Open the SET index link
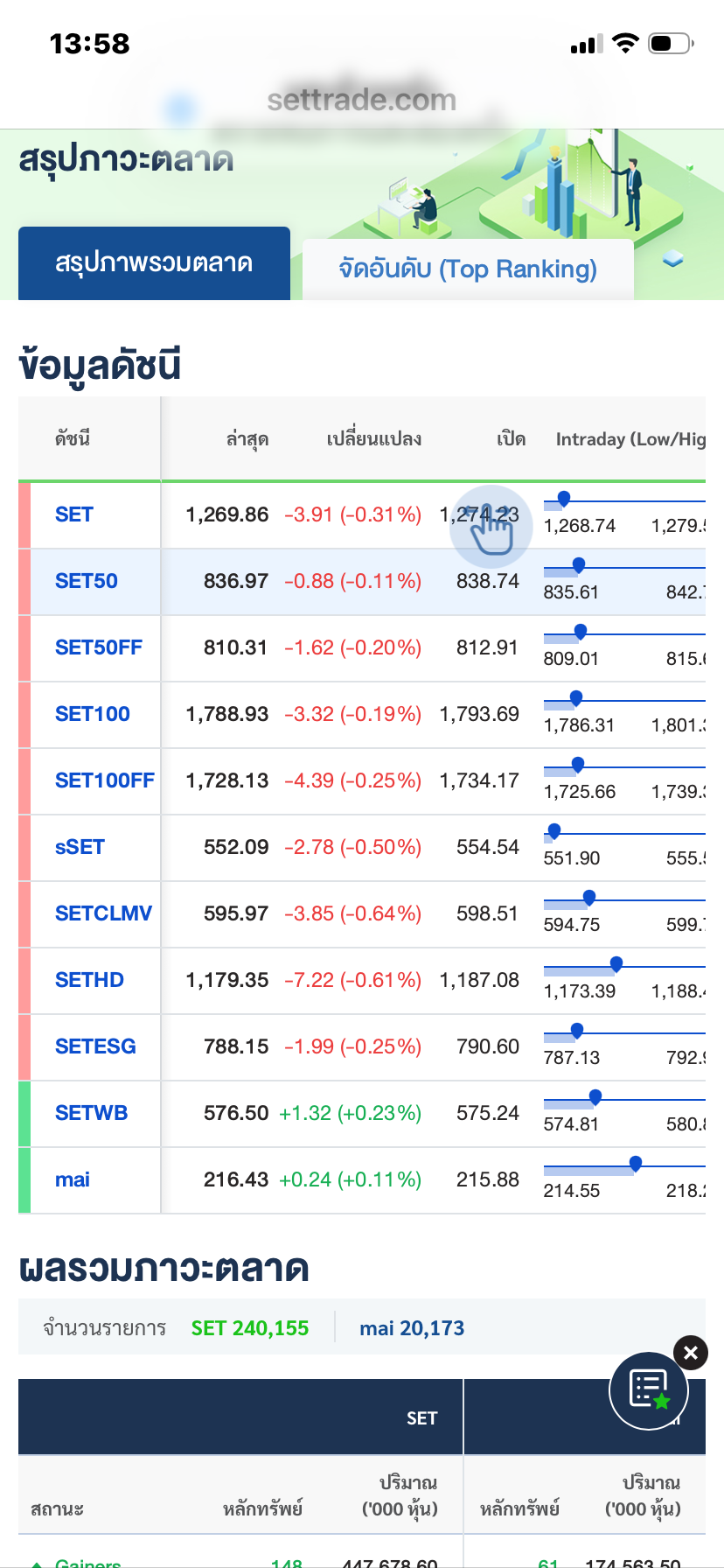Image resolution: width=724 pixels, height=1568 pixels. (74, 514)
